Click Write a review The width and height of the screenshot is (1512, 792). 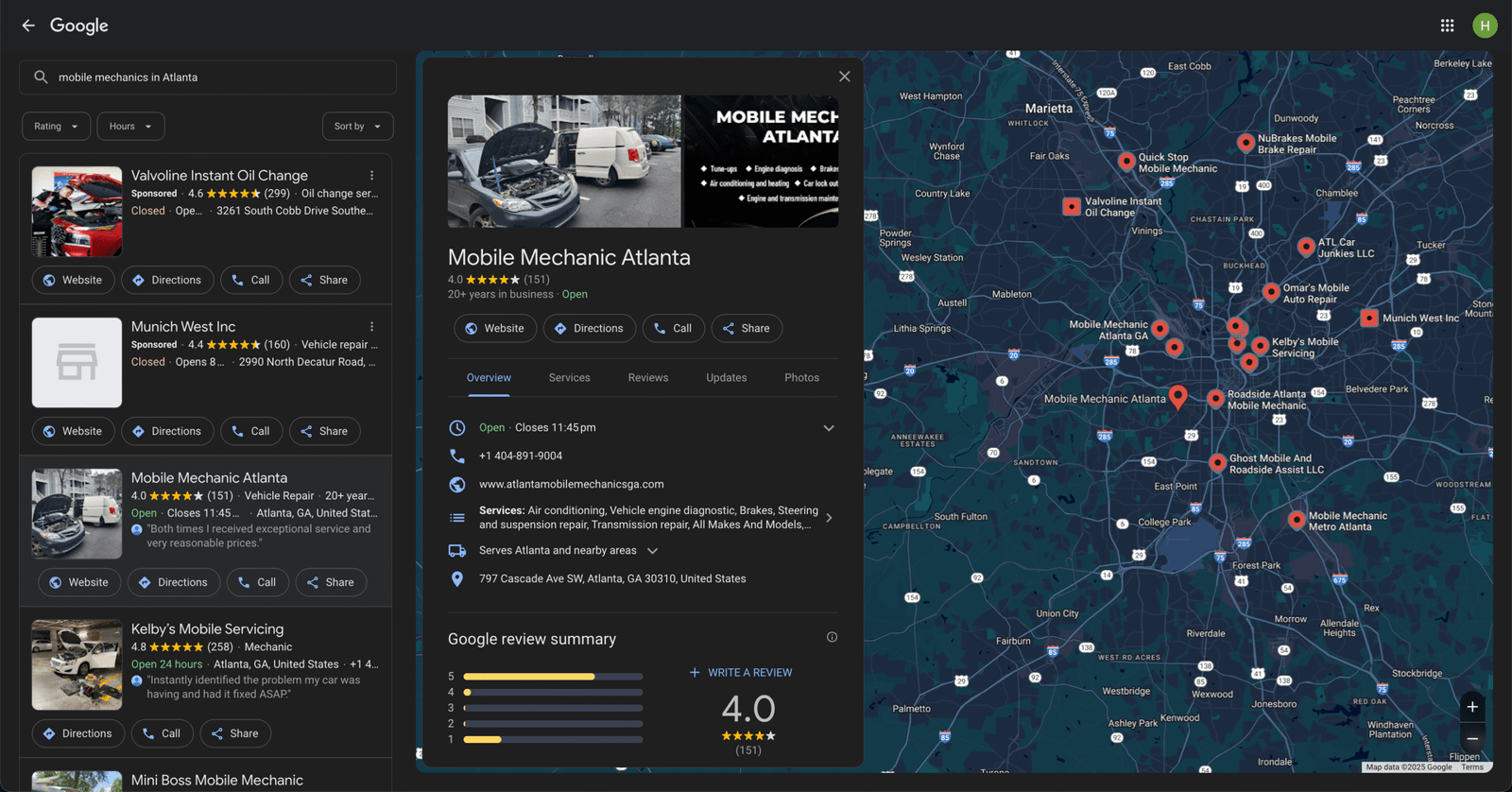(x=741, y=673)
